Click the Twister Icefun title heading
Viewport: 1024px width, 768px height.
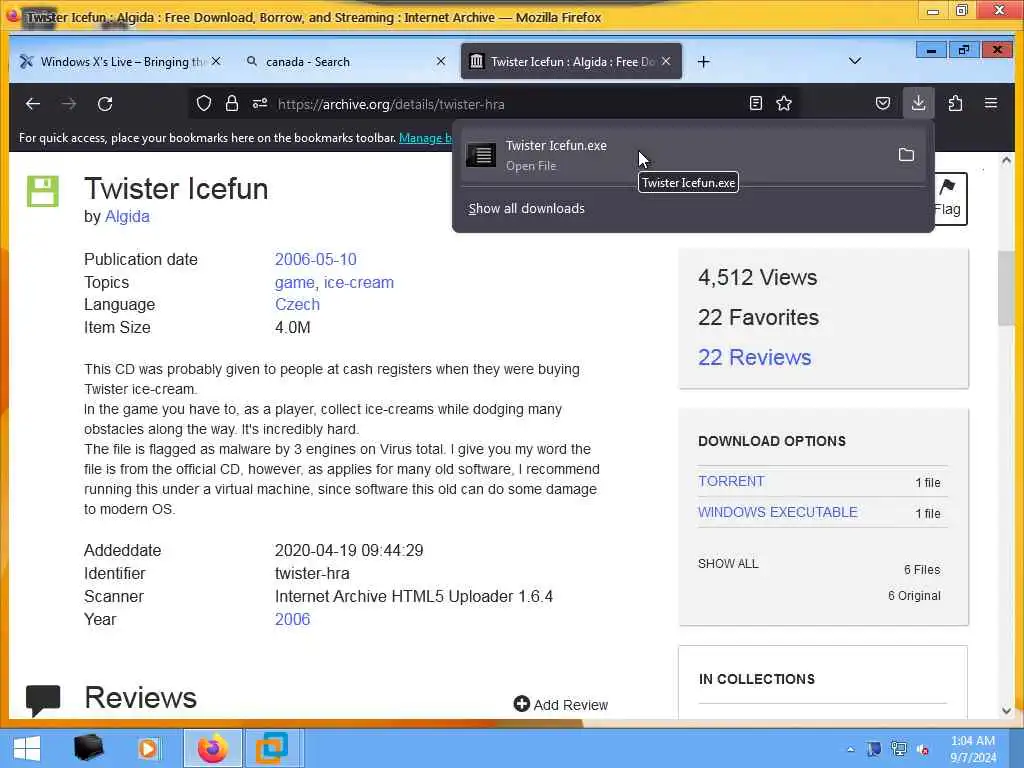point(176,189)
